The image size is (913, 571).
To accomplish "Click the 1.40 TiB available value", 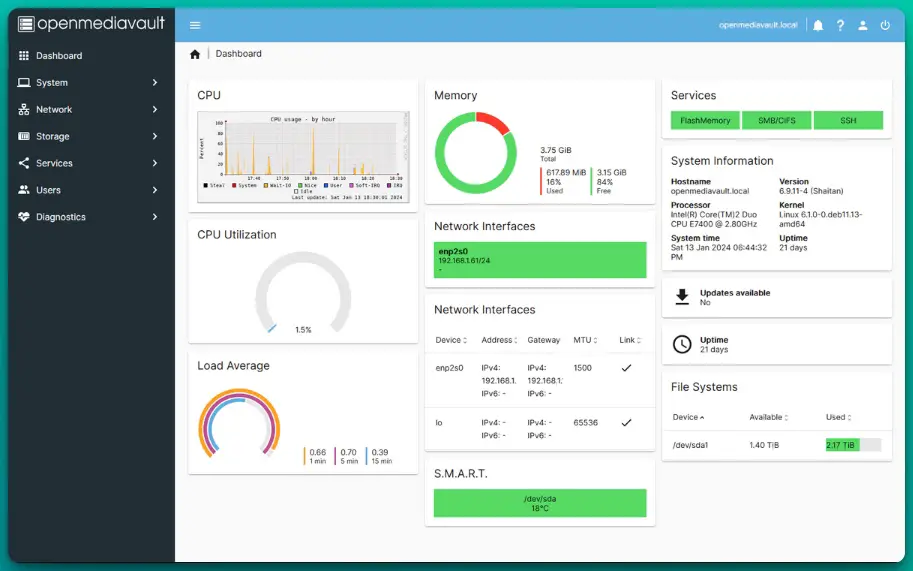I will click(x=764, y=445).
